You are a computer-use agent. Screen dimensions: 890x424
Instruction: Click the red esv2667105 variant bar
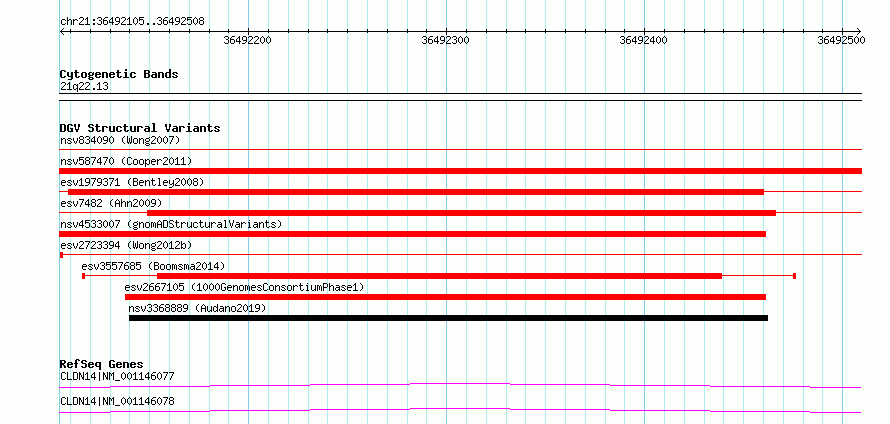coord(446,297)
